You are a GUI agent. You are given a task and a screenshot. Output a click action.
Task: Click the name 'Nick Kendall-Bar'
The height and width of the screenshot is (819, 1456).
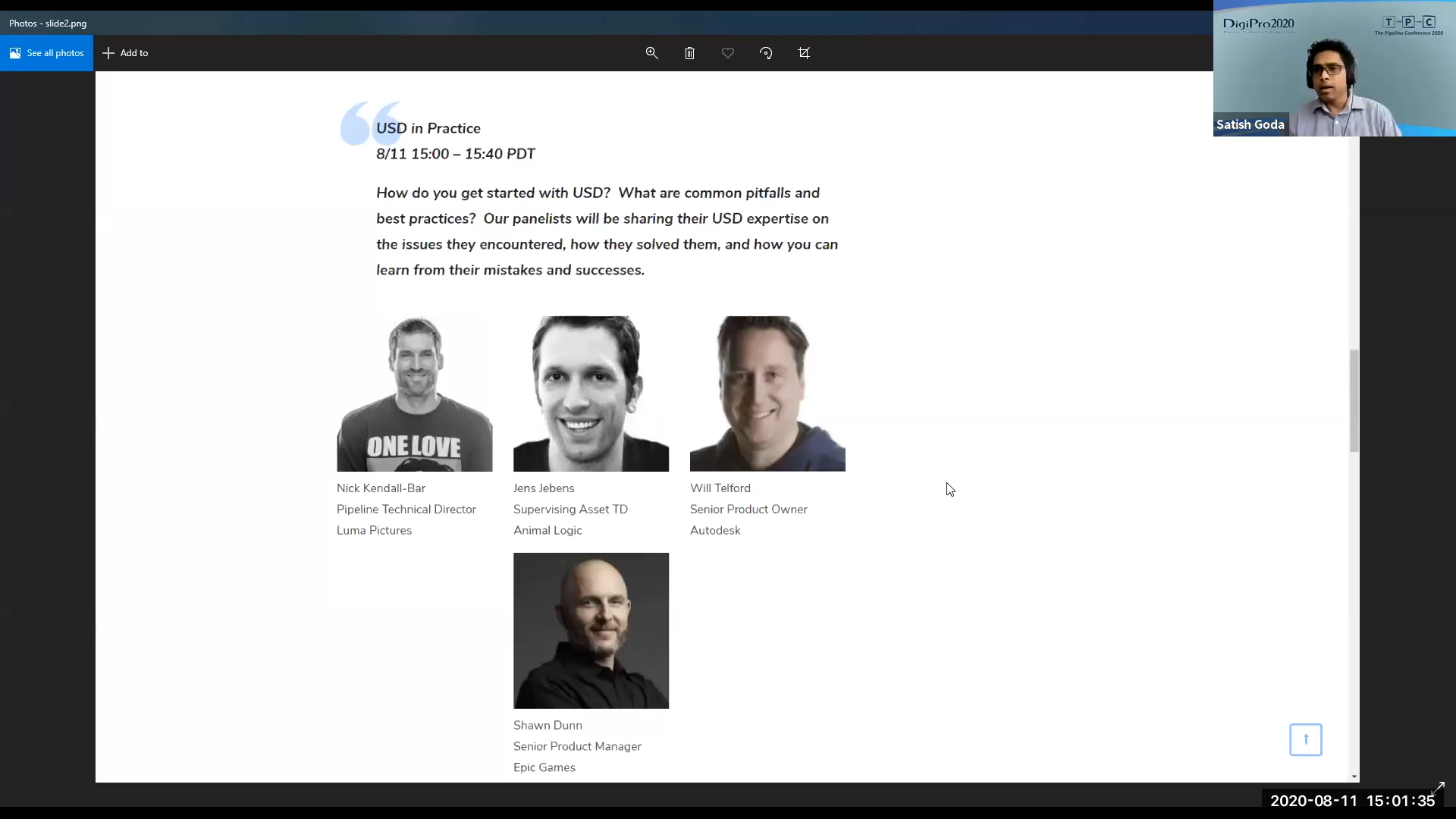click(x=381, y=488)
